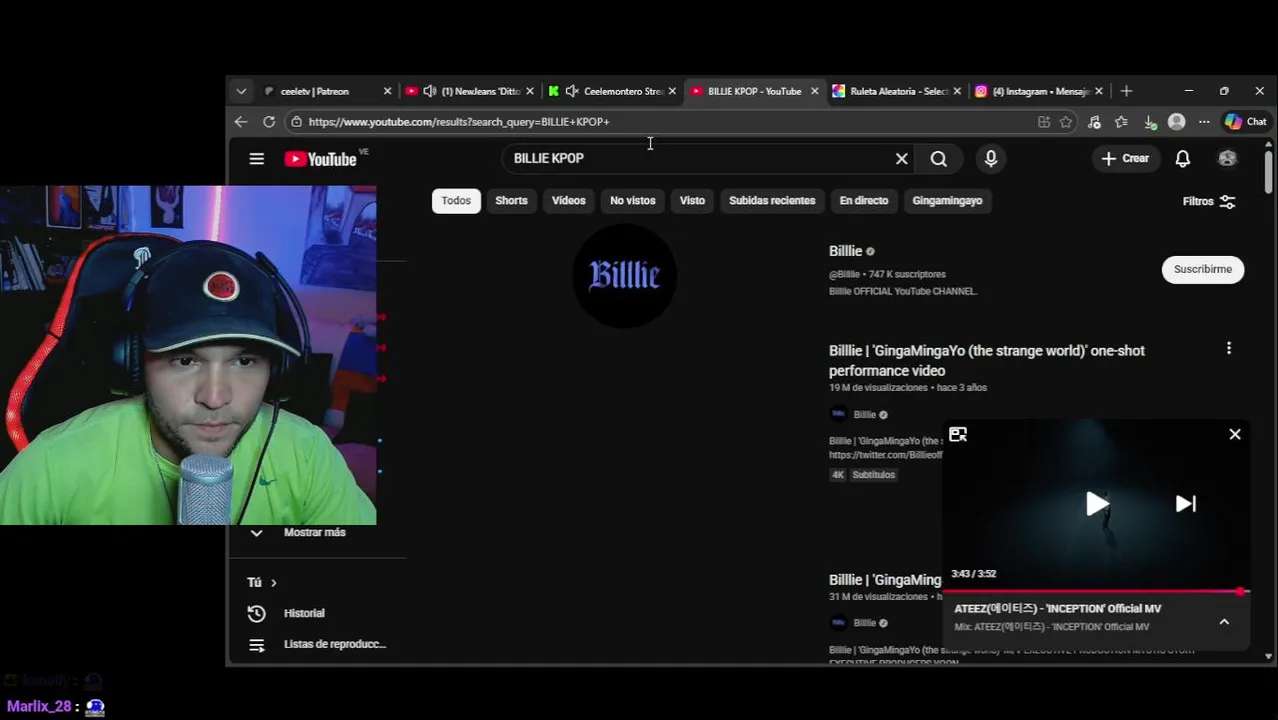Select the Vídeos filter chip
This screenshot has width=1278, height=720.
[568, 200]
